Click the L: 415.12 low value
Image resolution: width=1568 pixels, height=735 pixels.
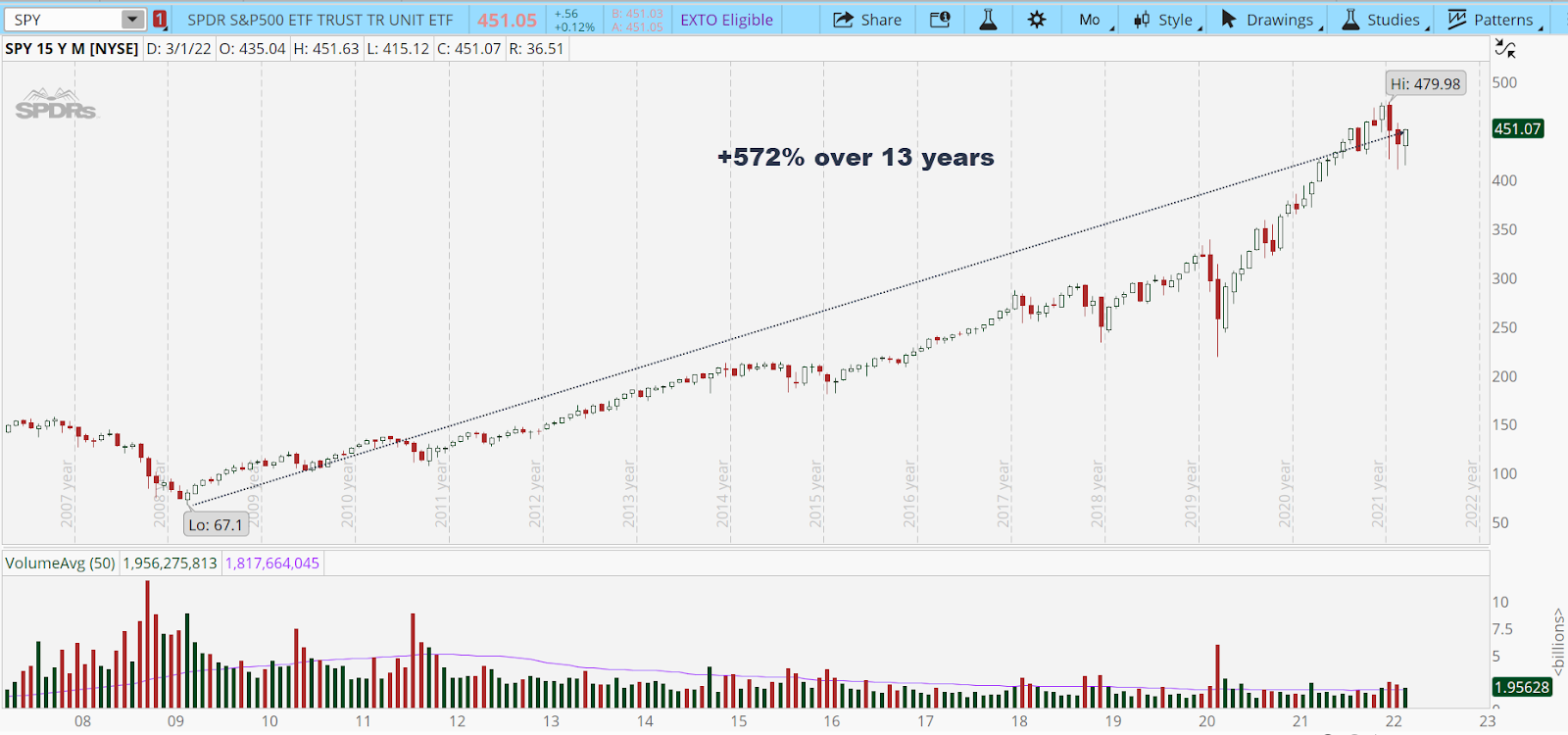pos(398,48)
